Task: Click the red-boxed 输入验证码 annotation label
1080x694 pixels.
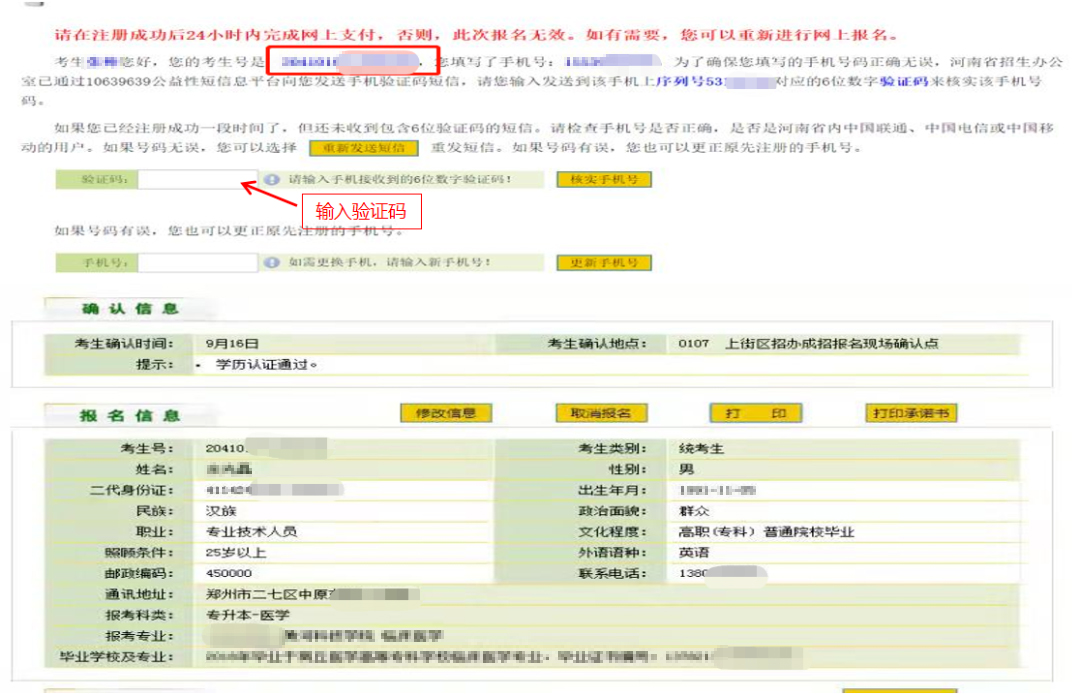Action: point(361,212)
